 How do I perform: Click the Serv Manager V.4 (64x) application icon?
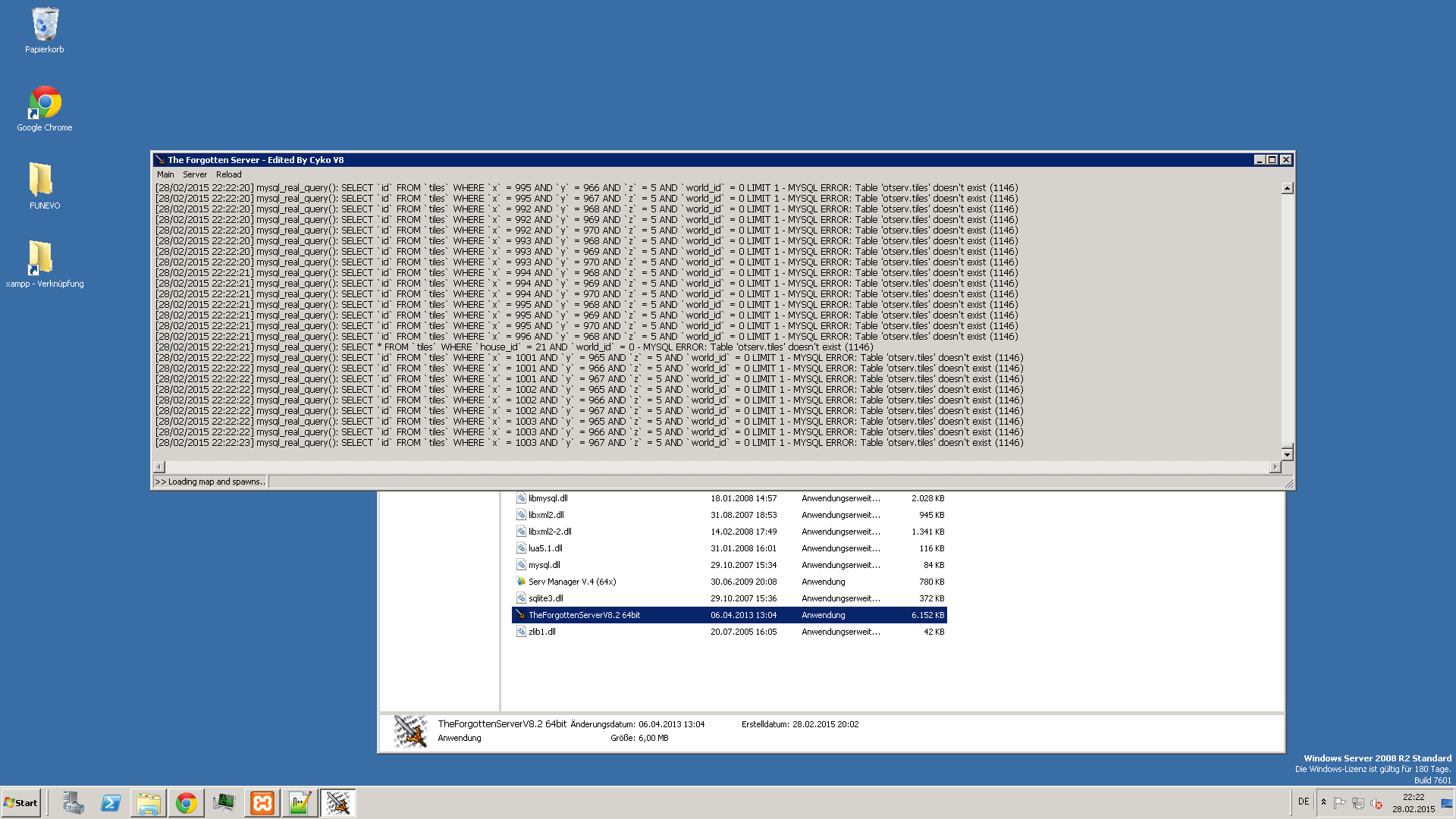521,582
